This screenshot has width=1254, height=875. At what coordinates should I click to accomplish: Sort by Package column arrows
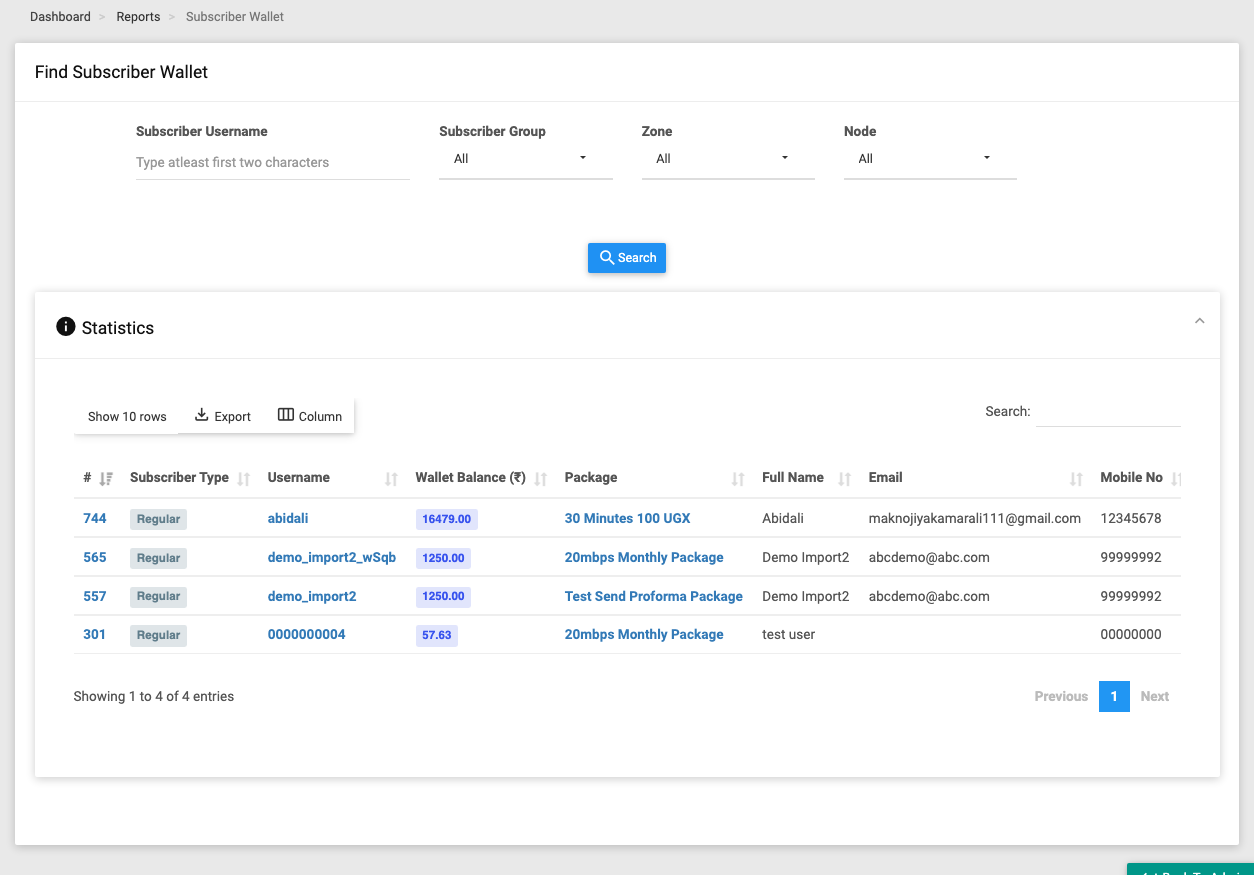pos(738,479)
